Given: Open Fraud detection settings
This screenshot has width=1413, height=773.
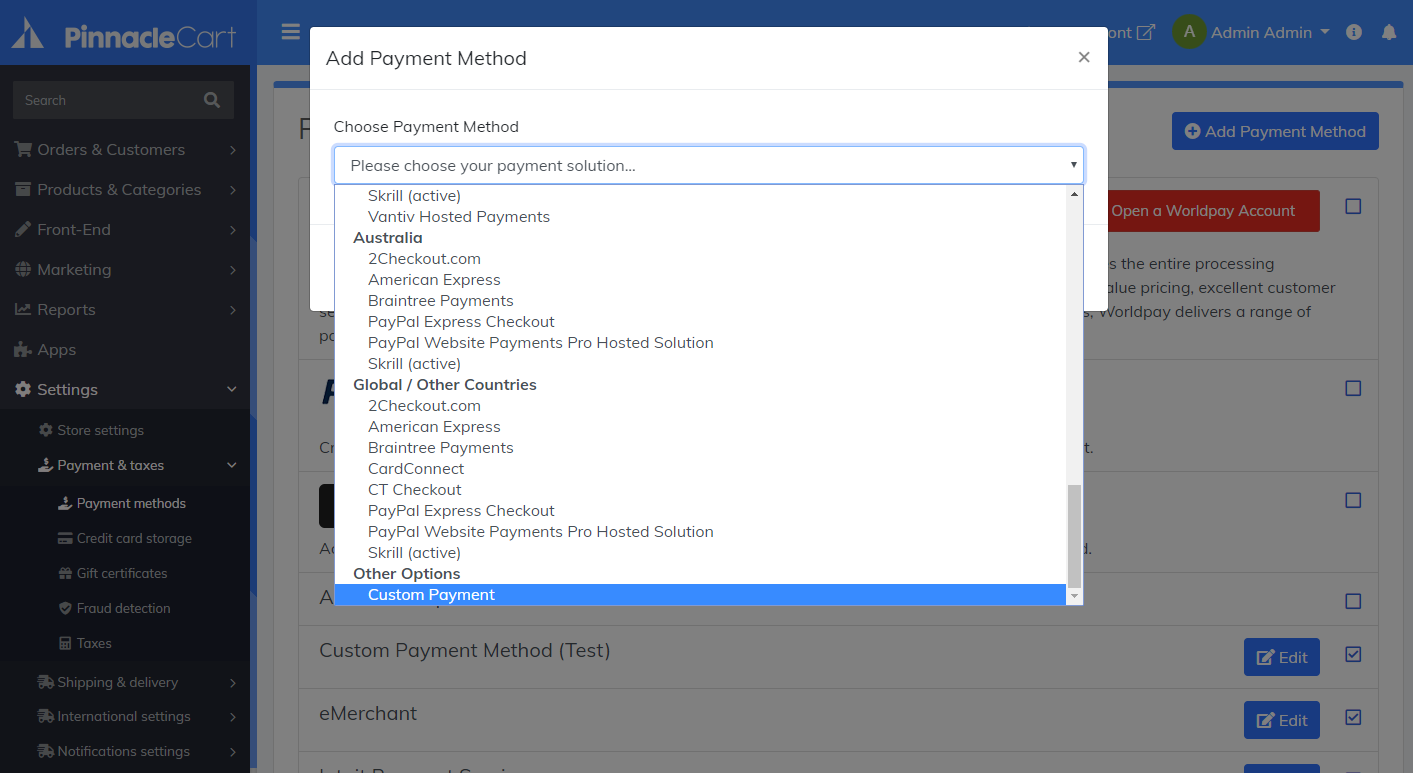Looking at the screenshot, I should pos(125,608).
